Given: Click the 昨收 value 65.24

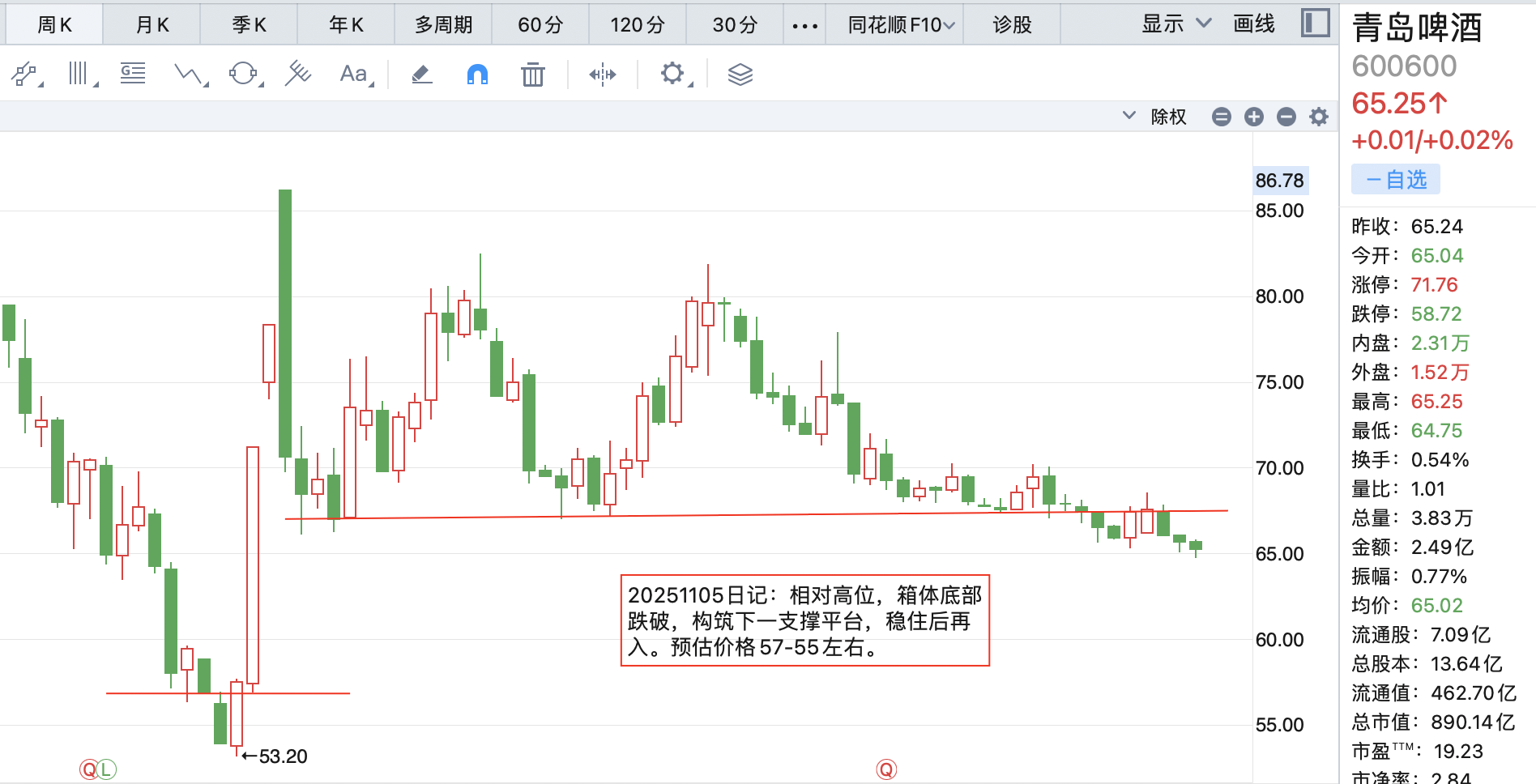Looking at the screenshot, I should pos(1436,227).
